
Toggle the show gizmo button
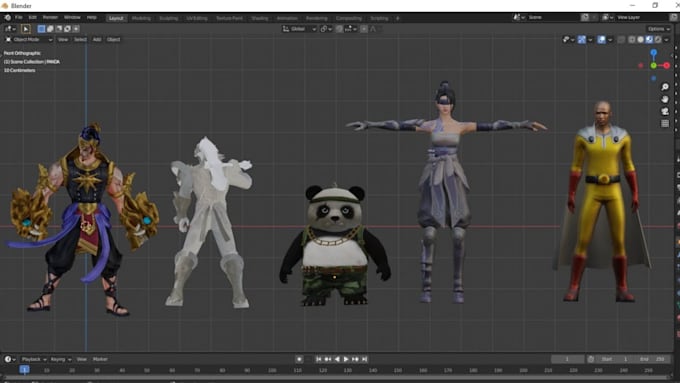click(x=582, y=39)
